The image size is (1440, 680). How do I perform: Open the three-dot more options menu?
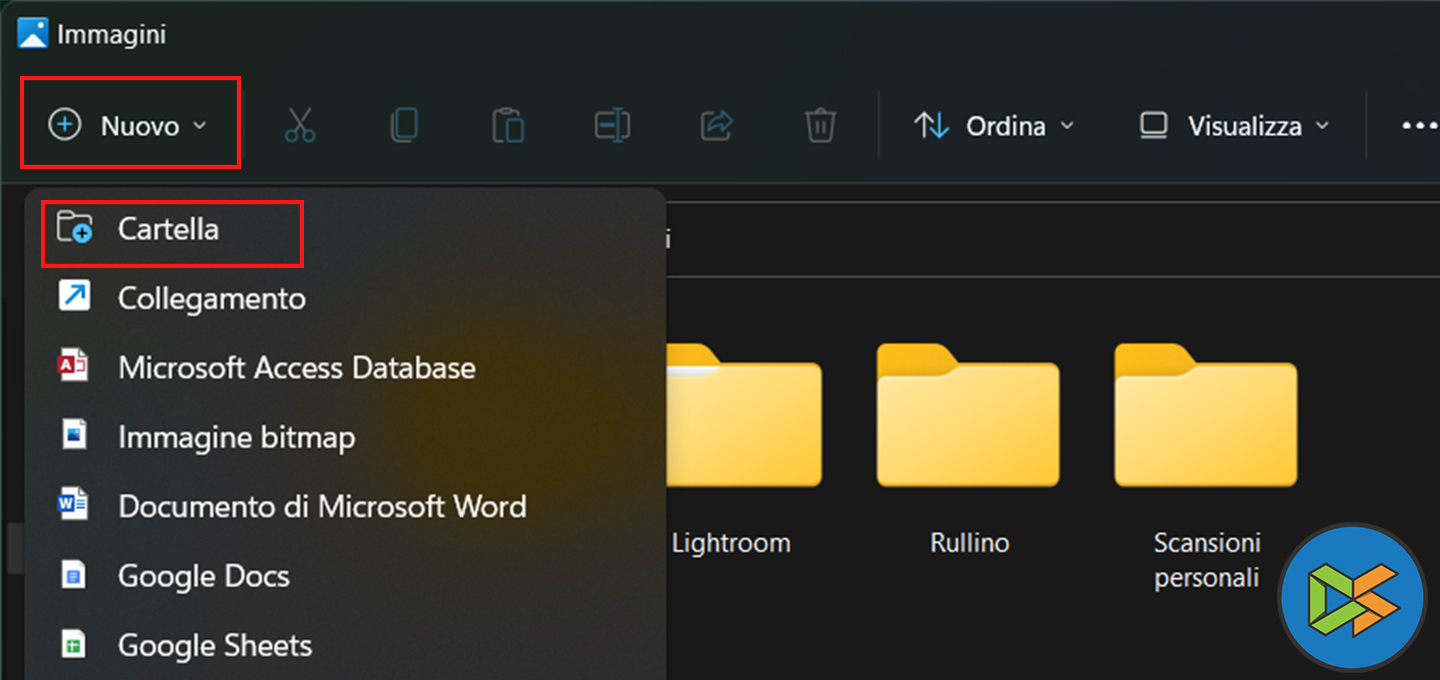click(1418, 126)
